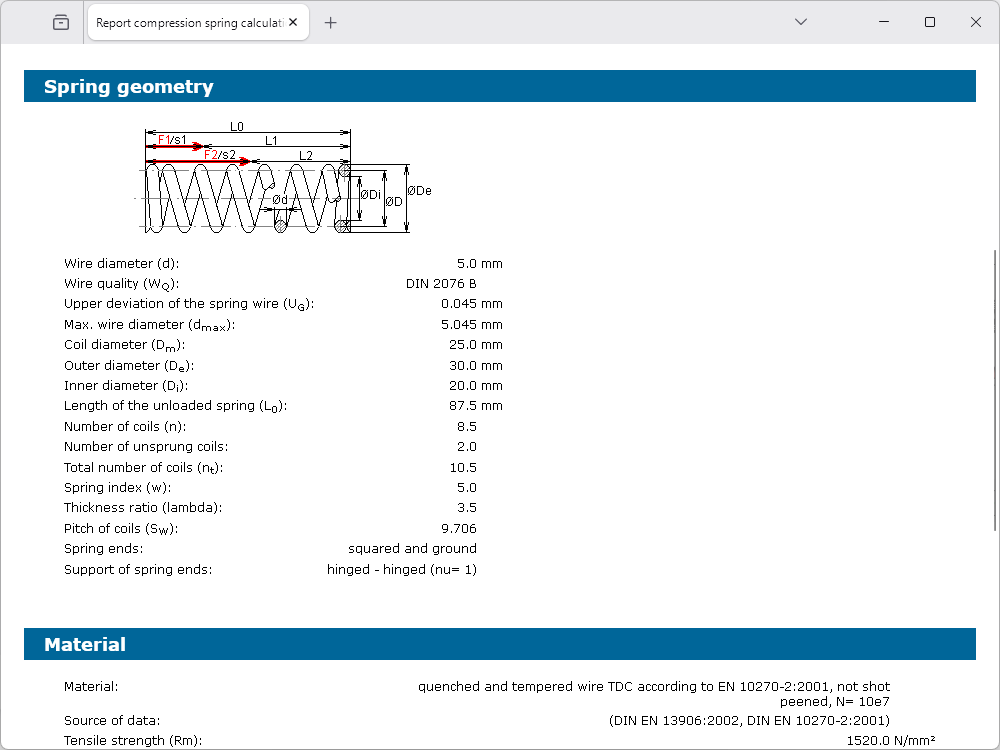The image size is (1000, 750).
Task: Expand the tab list chevron
Action: tap(800, 22)
